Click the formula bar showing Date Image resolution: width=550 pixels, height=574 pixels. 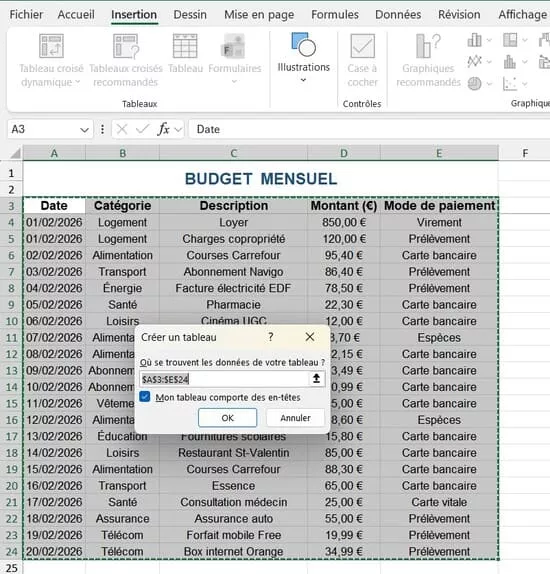click(x=369, y=129)
